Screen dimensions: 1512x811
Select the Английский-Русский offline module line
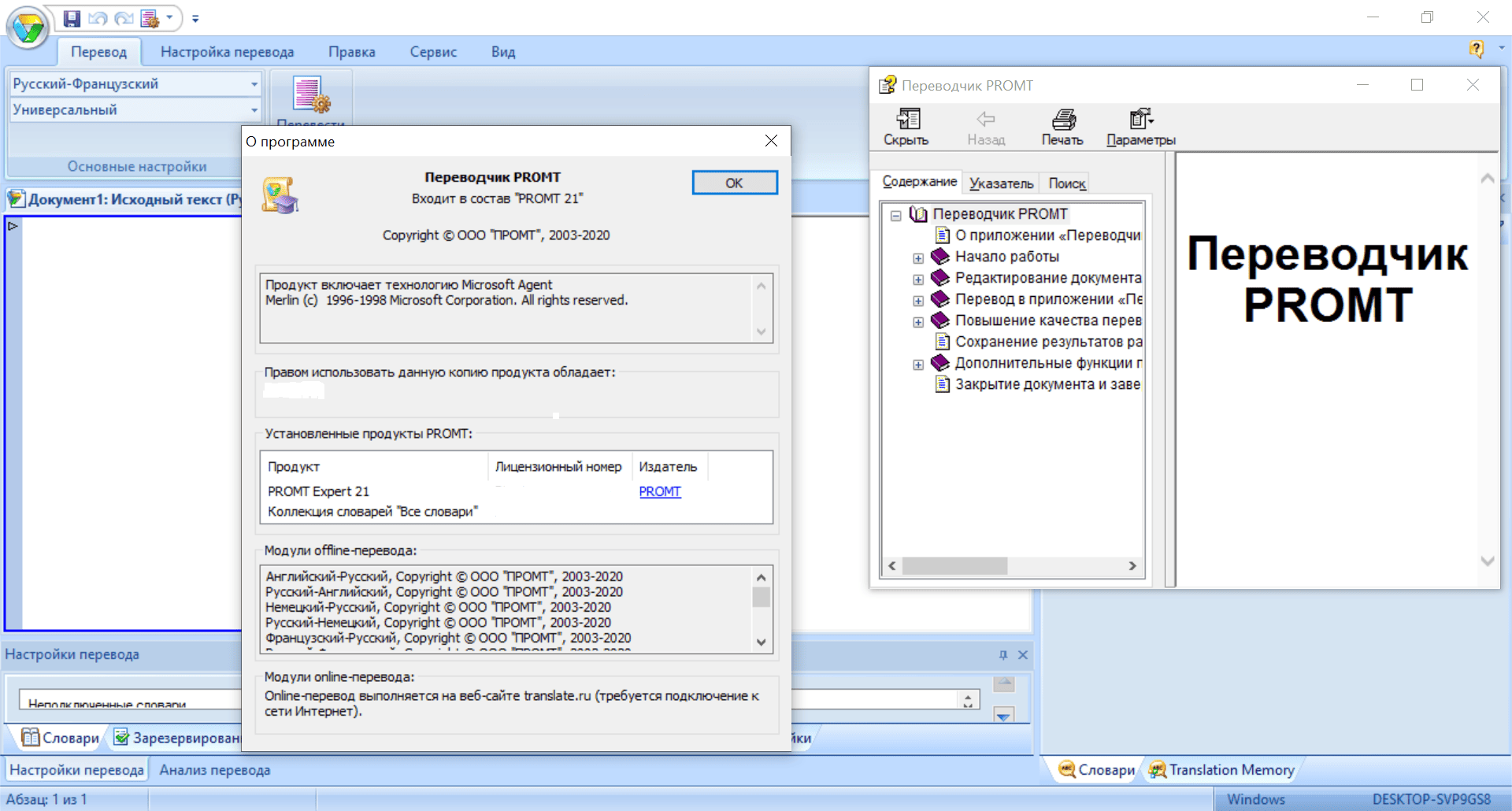coord(444,576)
